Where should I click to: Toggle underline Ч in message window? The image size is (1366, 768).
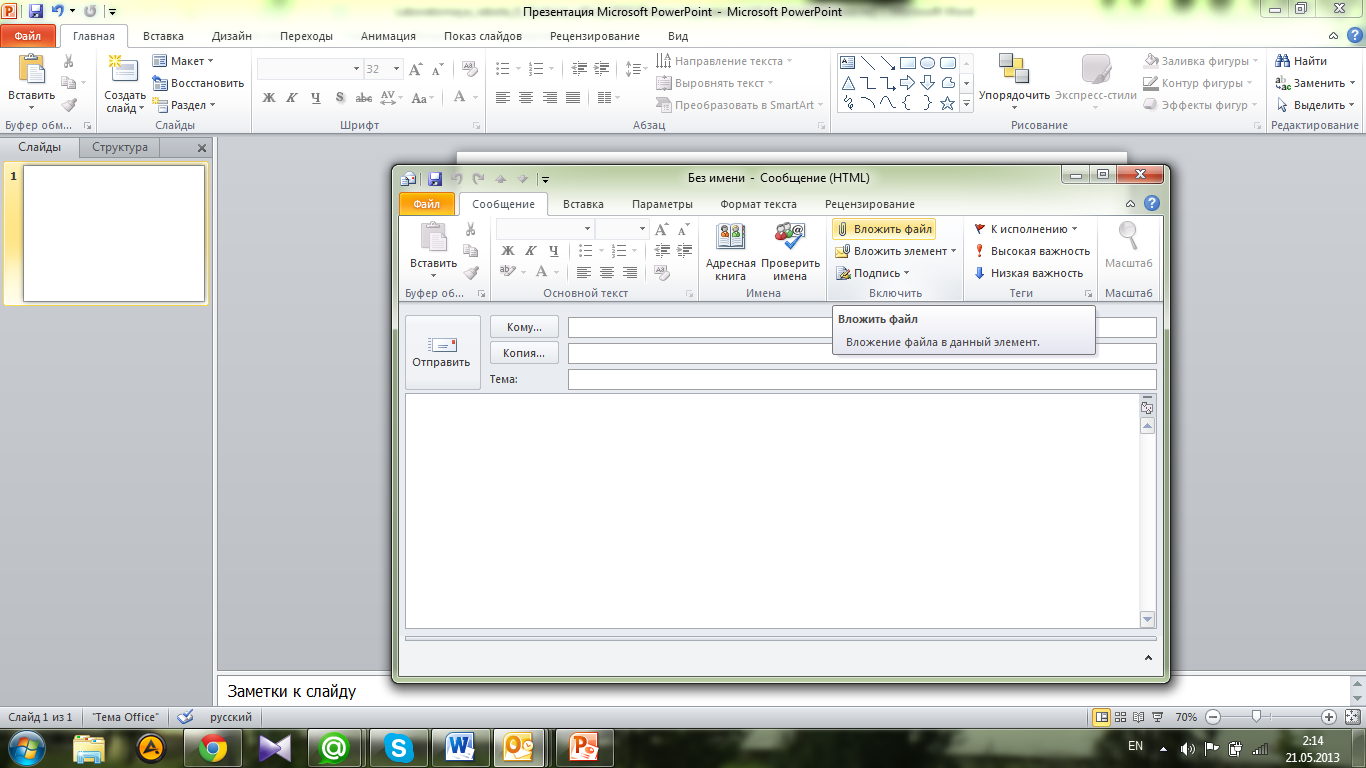[x=554, y=251]
